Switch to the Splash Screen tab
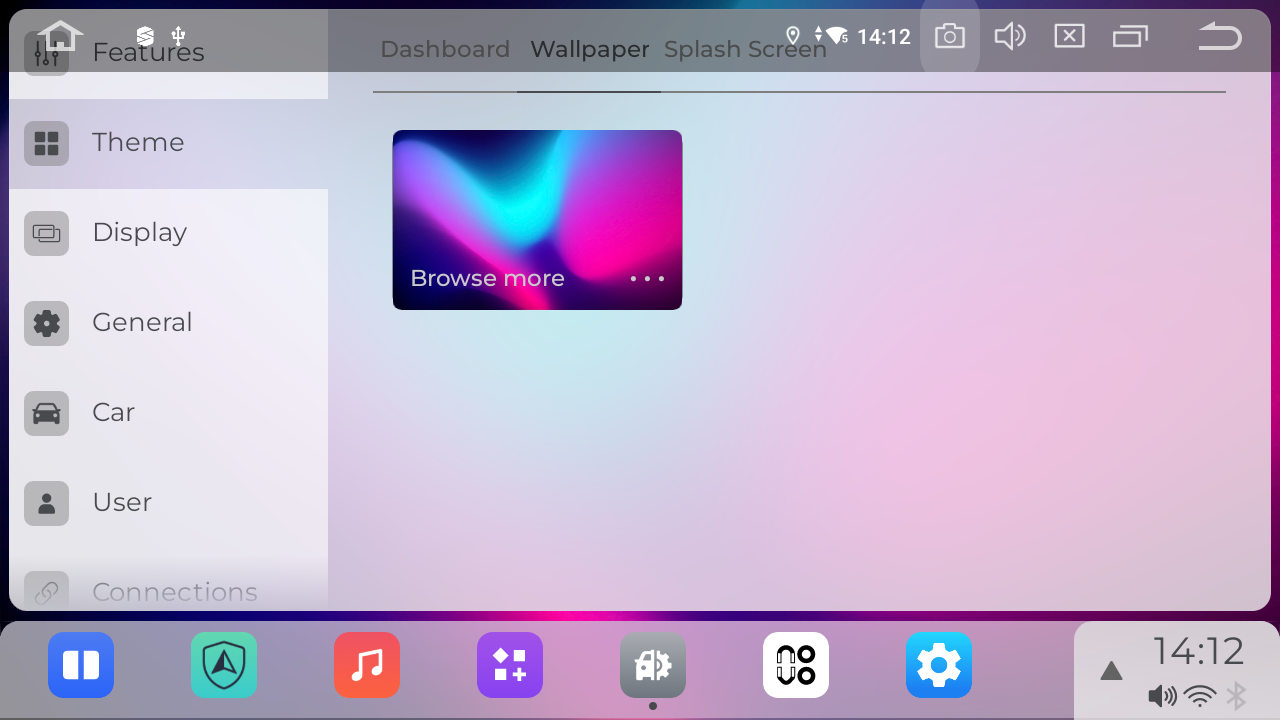1280x720 pixels. tap(745, 50)
